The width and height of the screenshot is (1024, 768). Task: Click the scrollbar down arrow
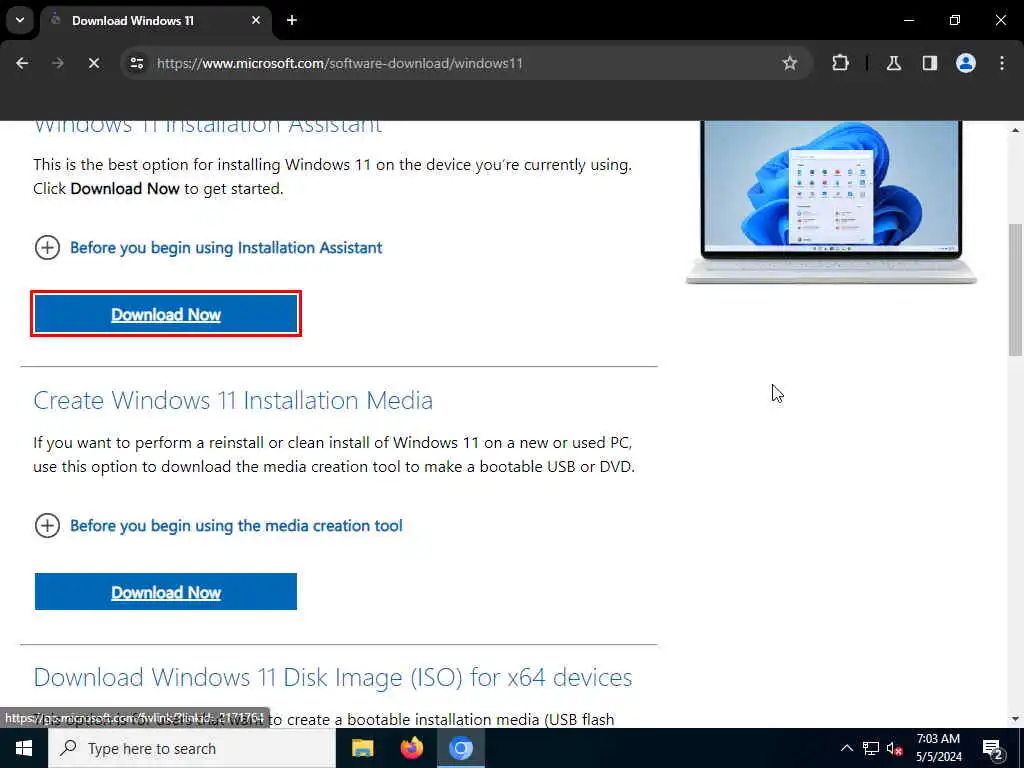(1015, 719)
